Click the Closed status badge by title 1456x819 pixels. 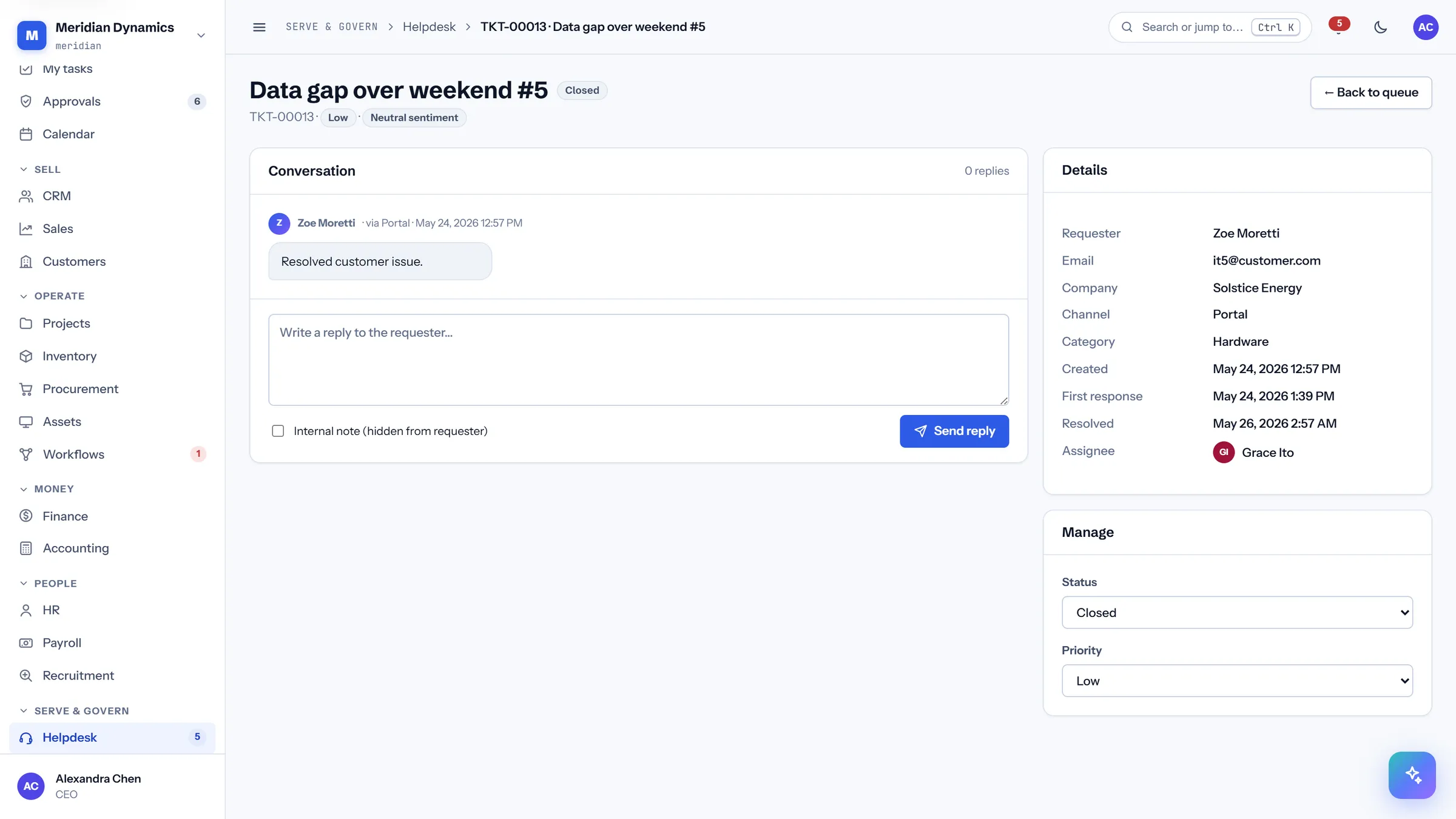(582, 90)
